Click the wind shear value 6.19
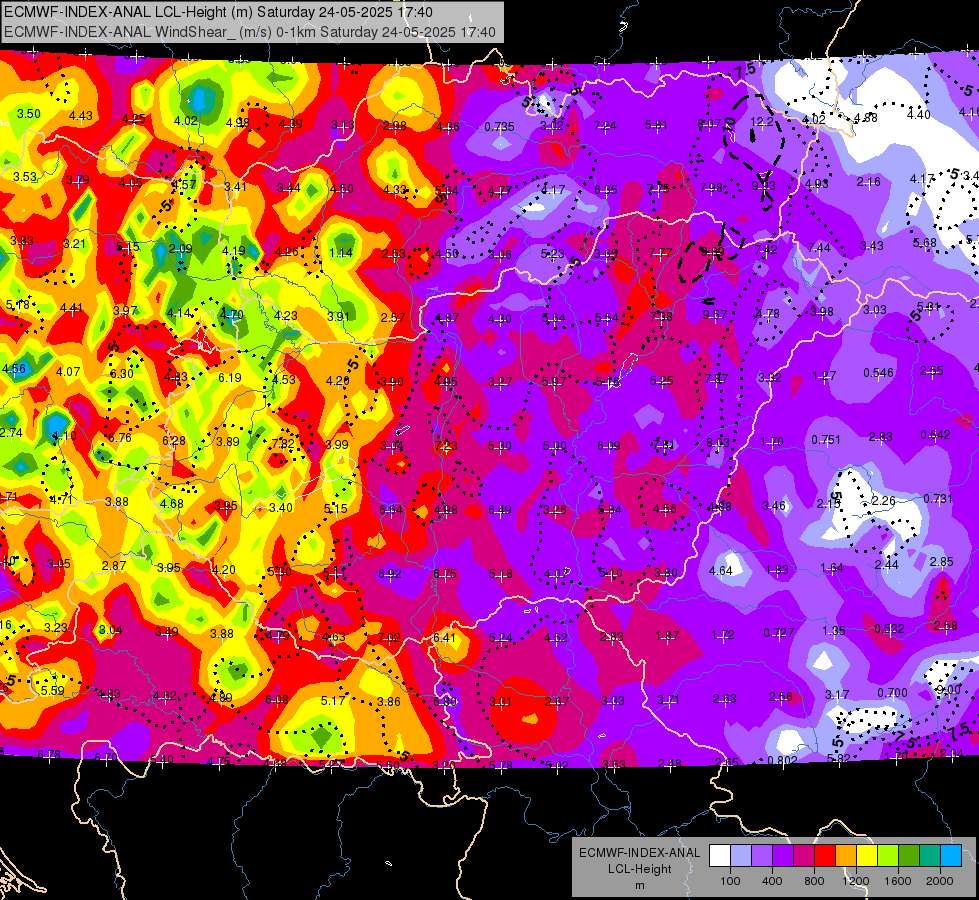This screenshot has height=900, width=979. [x=230, y=378]
